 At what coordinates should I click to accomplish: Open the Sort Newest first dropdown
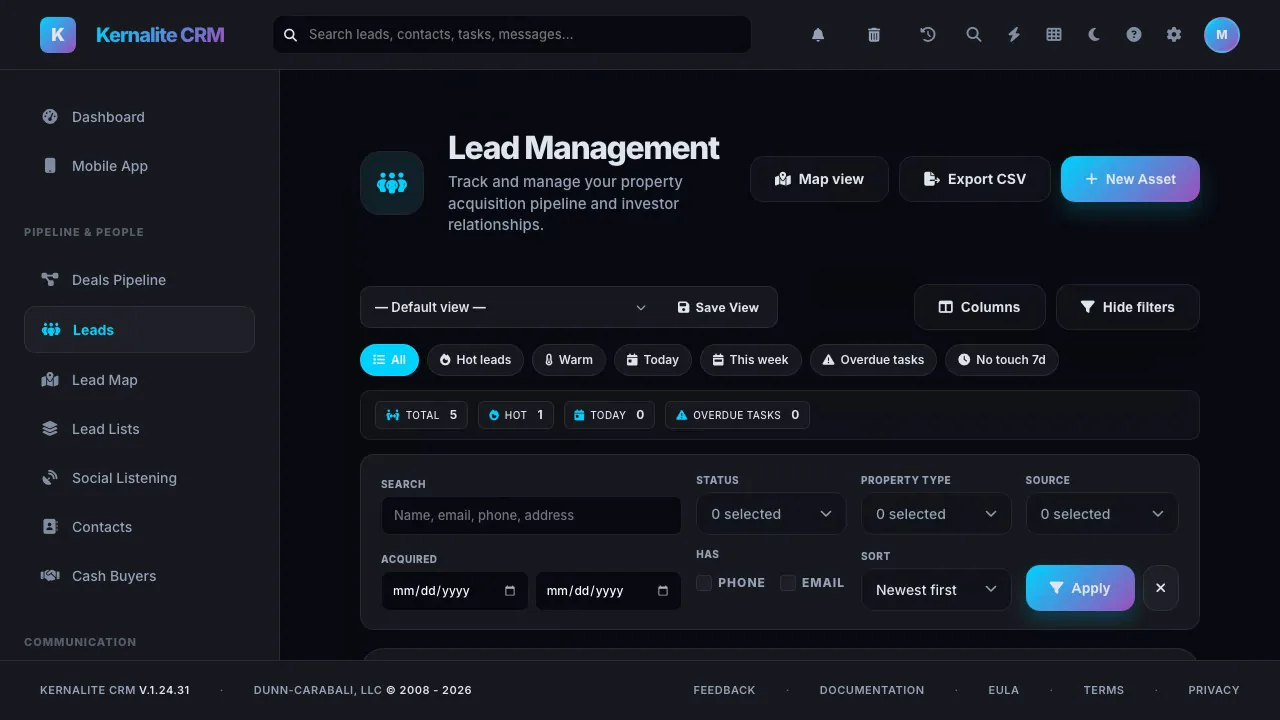click(x=936, y=590)
